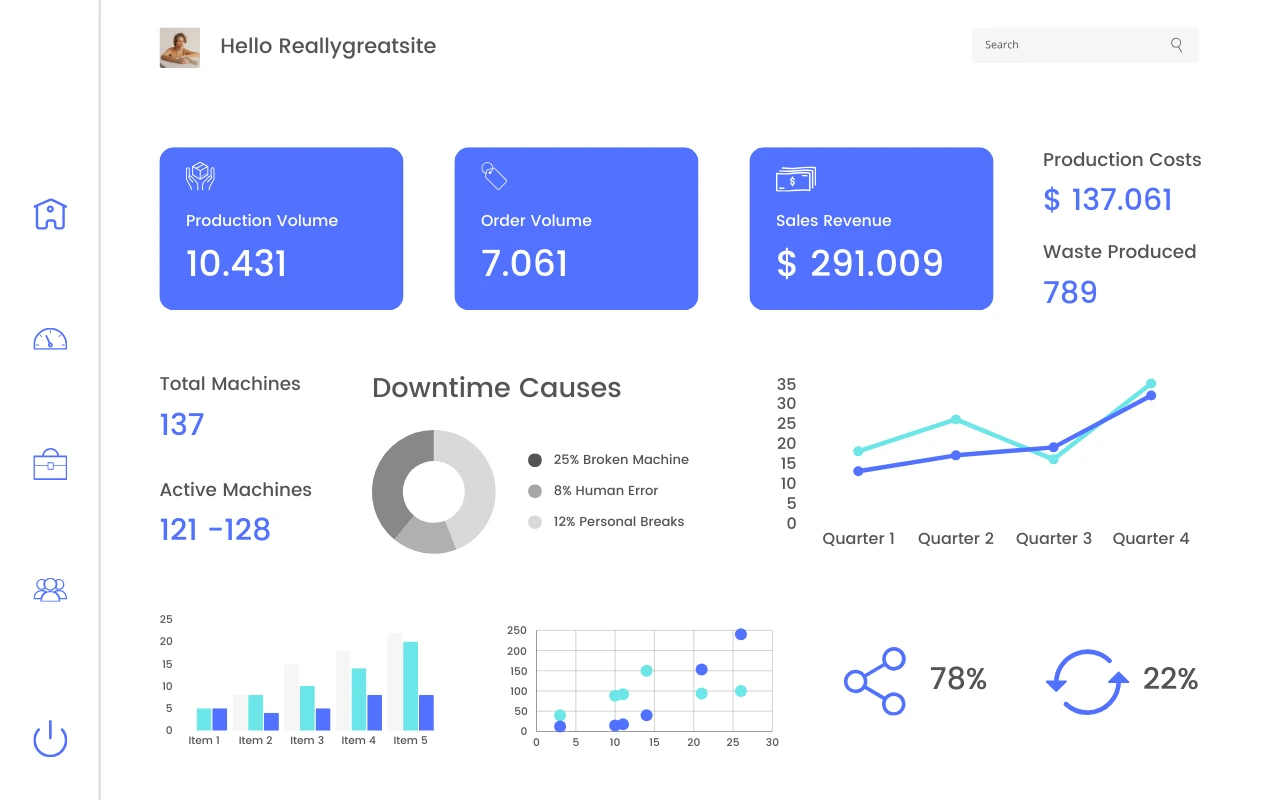Toggle the 25% Broken Machine legend dot
This screenshot has height=800, width=1280.
coord(535,459)
